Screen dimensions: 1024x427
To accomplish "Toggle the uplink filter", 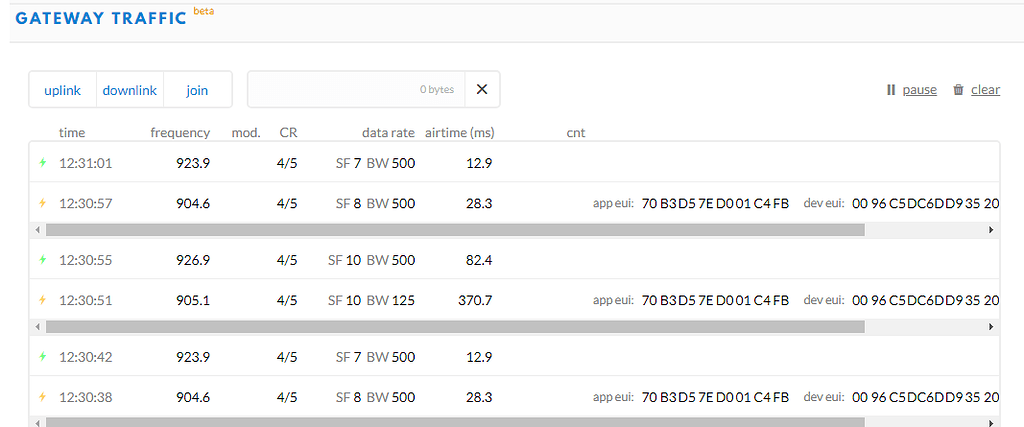I will coord(63,90).
